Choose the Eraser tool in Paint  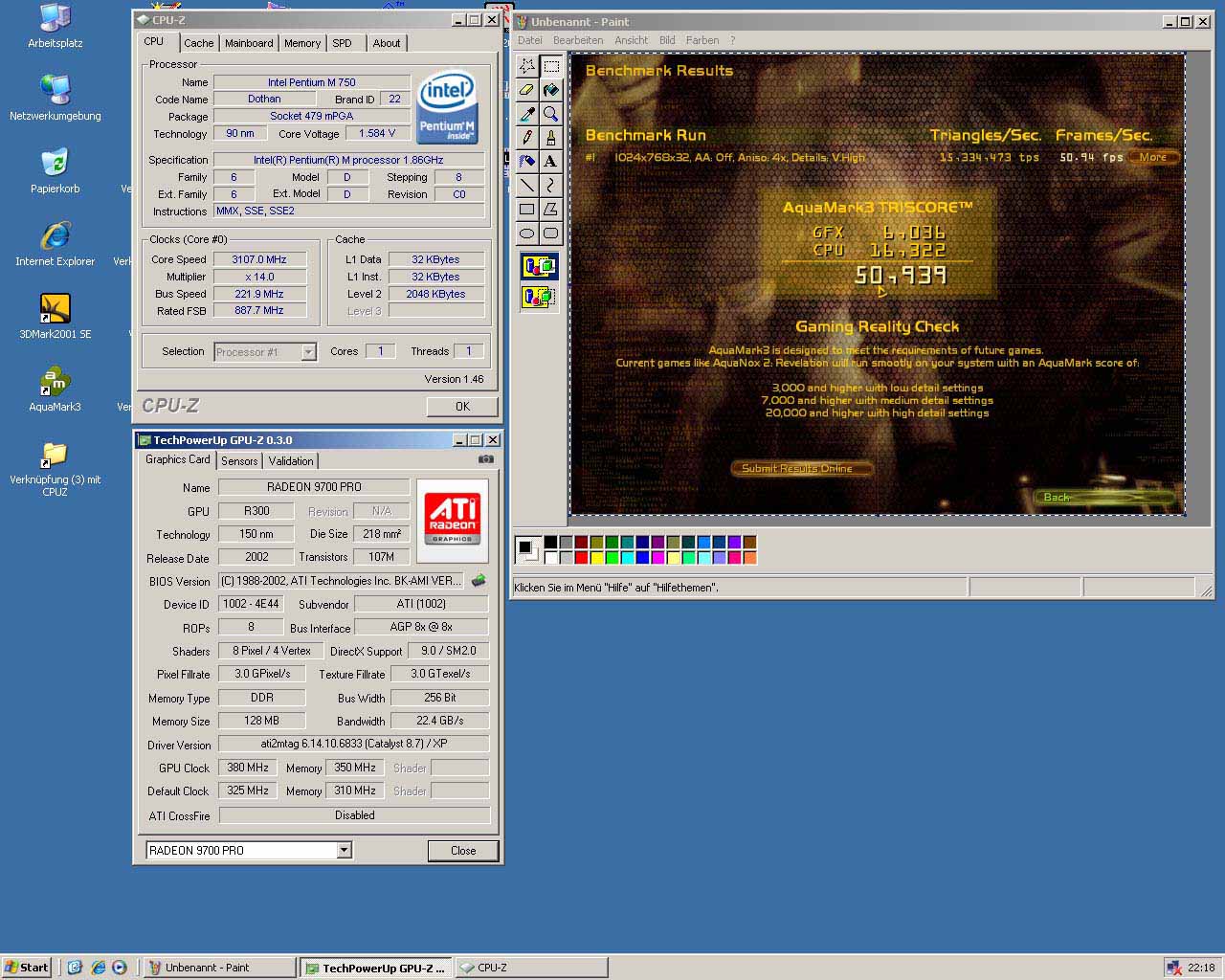[x=527, y=90]
